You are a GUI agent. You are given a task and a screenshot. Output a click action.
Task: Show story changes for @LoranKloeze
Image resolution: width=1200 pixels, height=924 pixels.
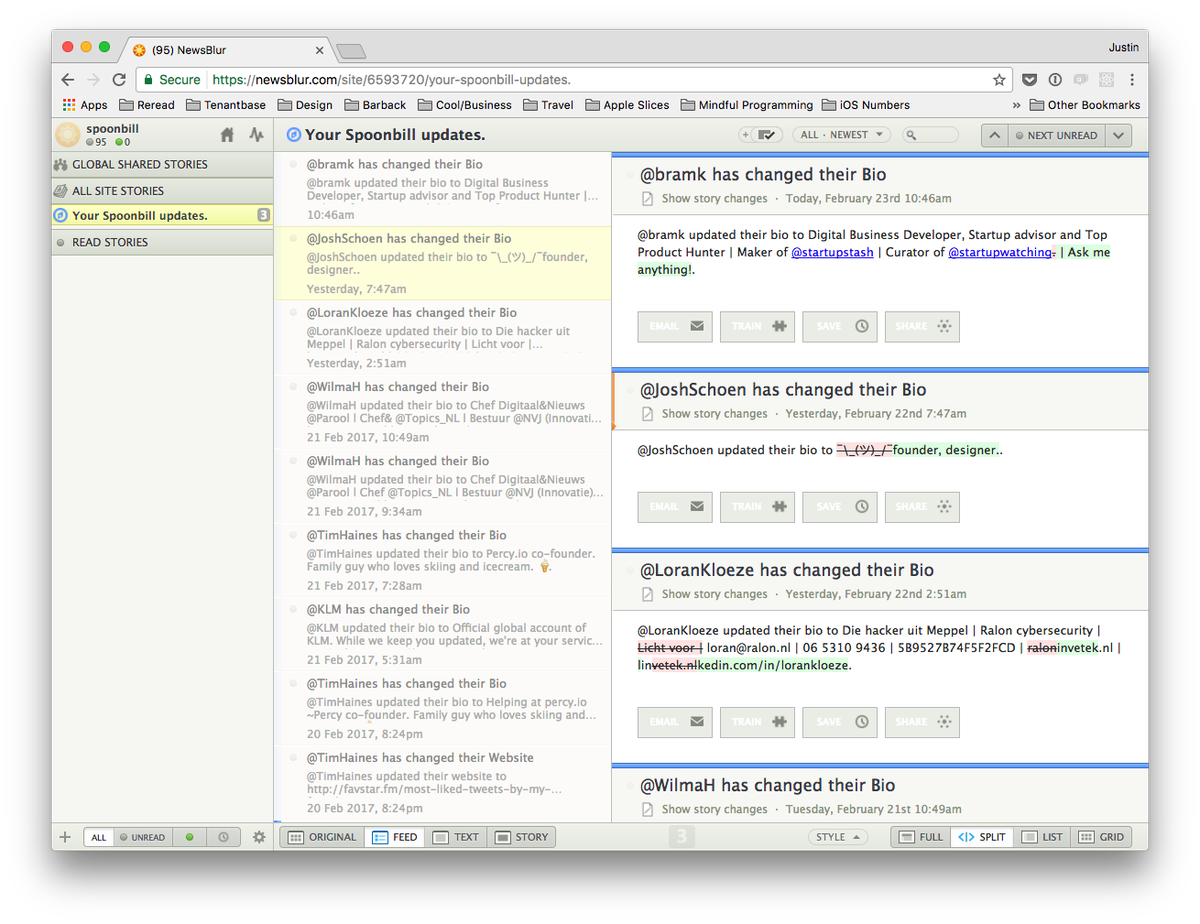[714, 594]
